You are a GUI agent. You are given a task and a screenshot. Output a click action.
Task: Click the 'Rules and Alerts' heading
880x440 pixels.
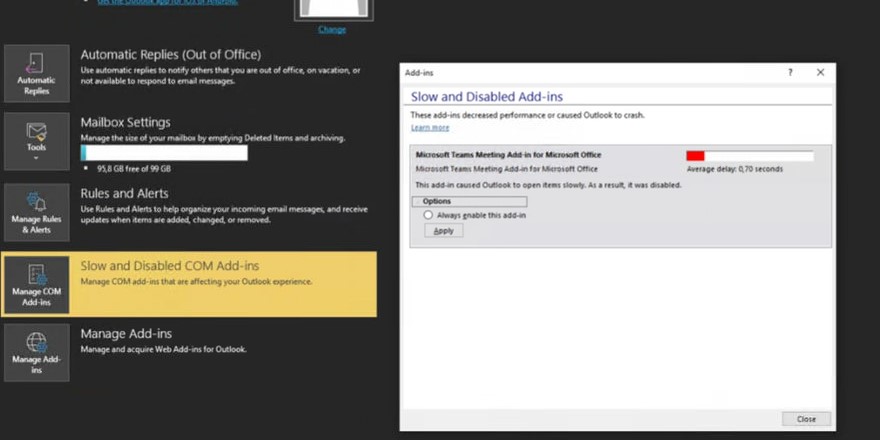coord(124,194)
